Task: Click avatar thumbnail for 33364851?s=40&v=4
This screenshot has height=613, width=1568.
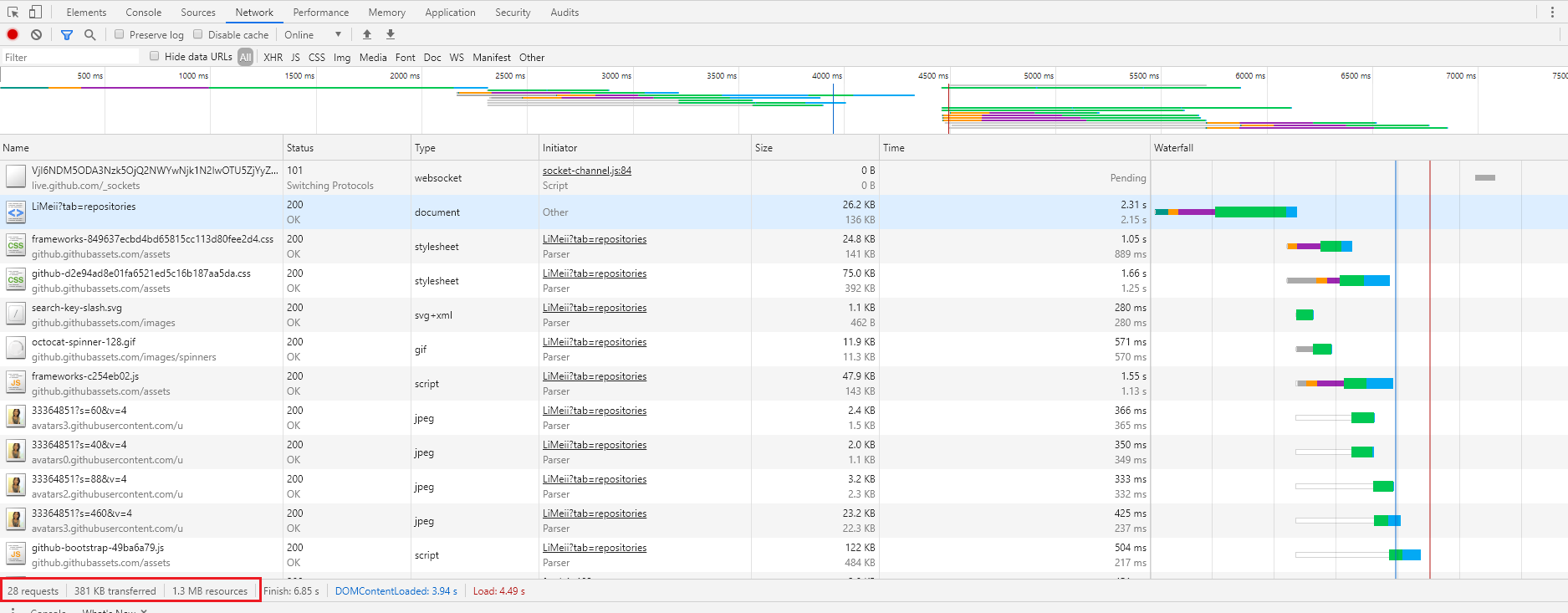Action: [16, 452]
